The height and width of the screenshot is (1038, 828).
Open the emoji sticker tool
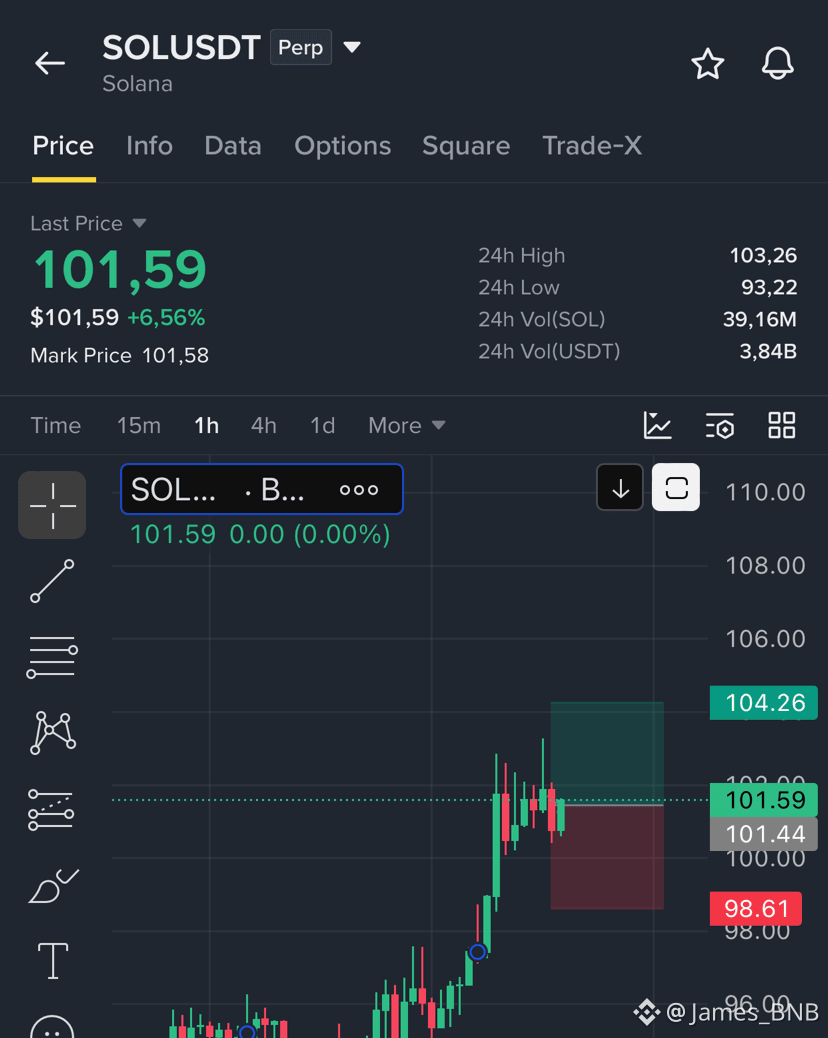(x=52, y=1027)
